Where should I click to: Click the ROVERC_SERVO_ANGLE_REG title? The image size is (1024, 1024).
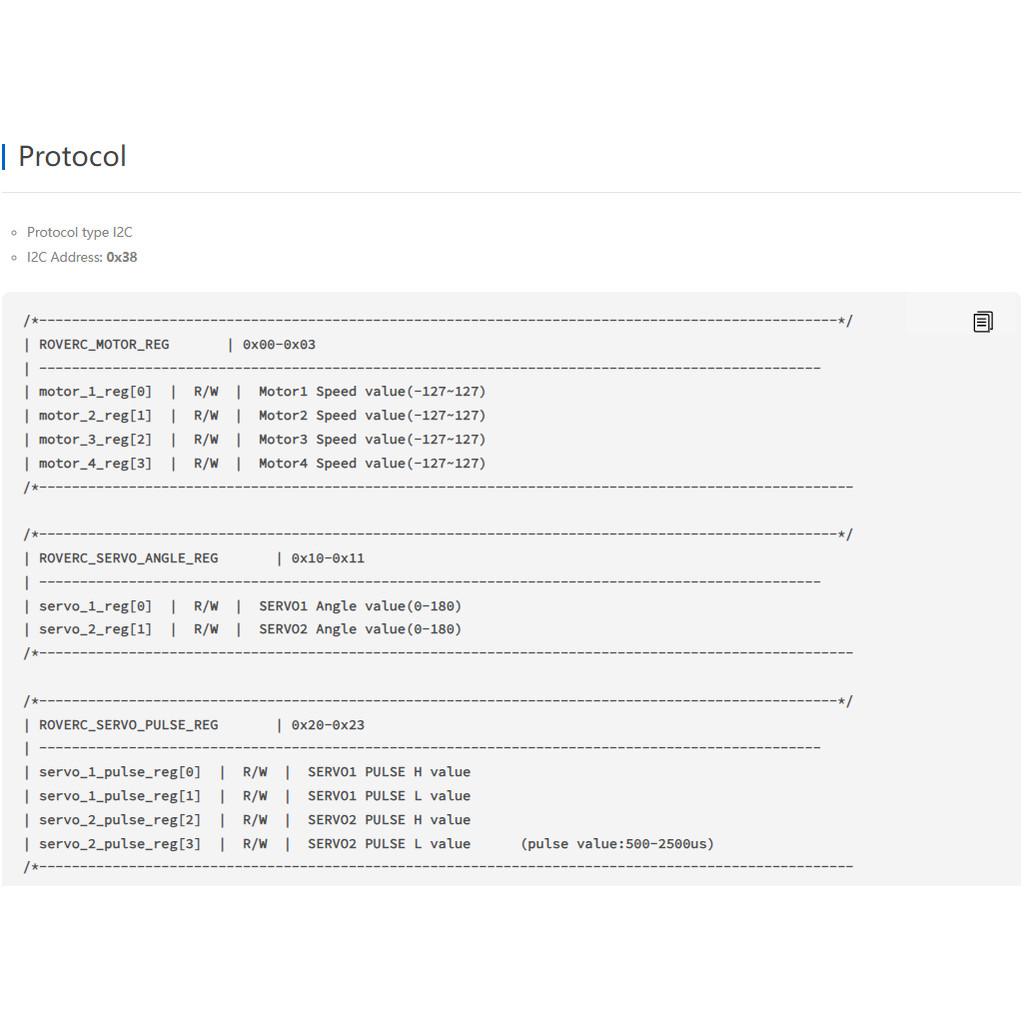tap(128, 558)
